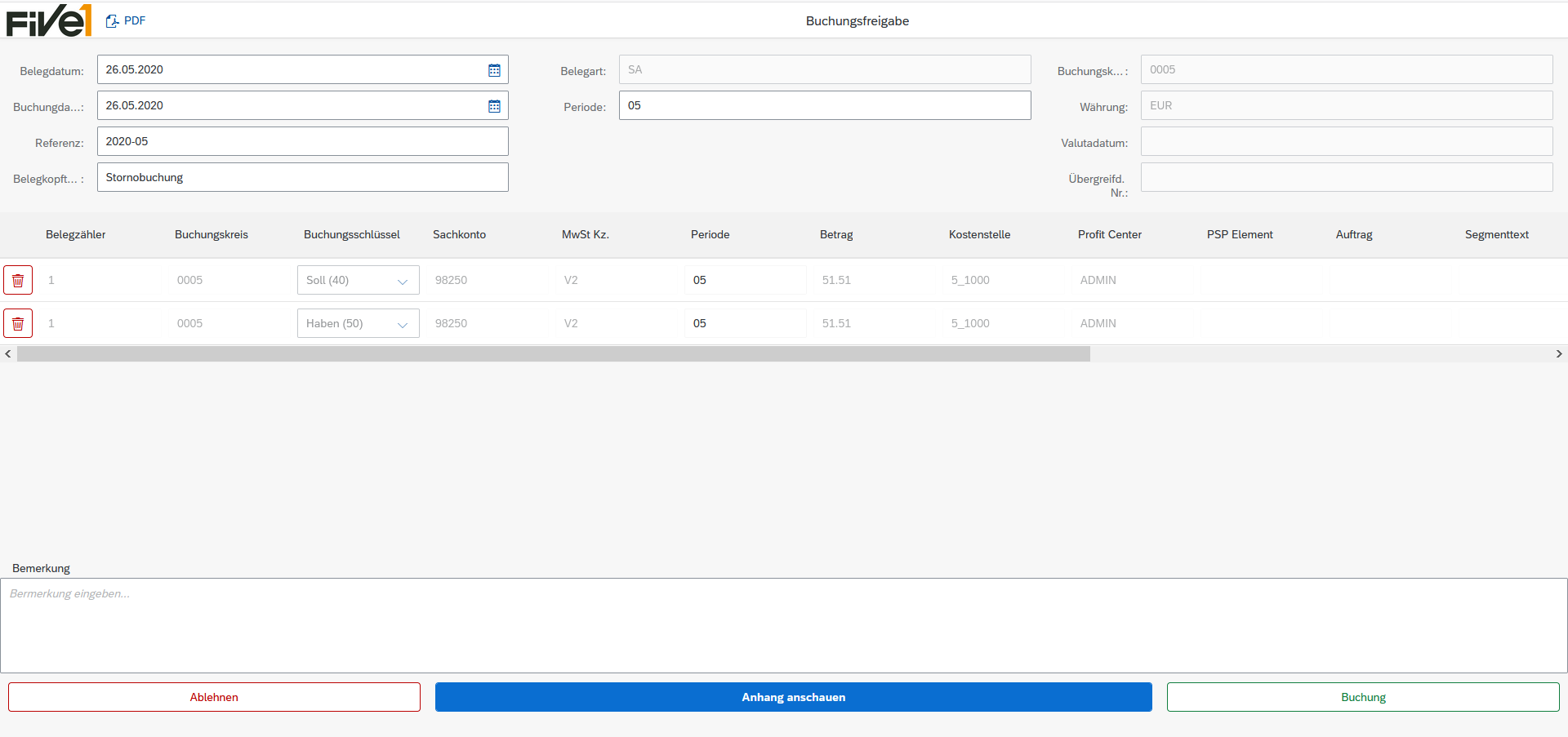Click the Belegkopftext field Stornobuchung
The image size is (1568, 737).
point(303,177)
